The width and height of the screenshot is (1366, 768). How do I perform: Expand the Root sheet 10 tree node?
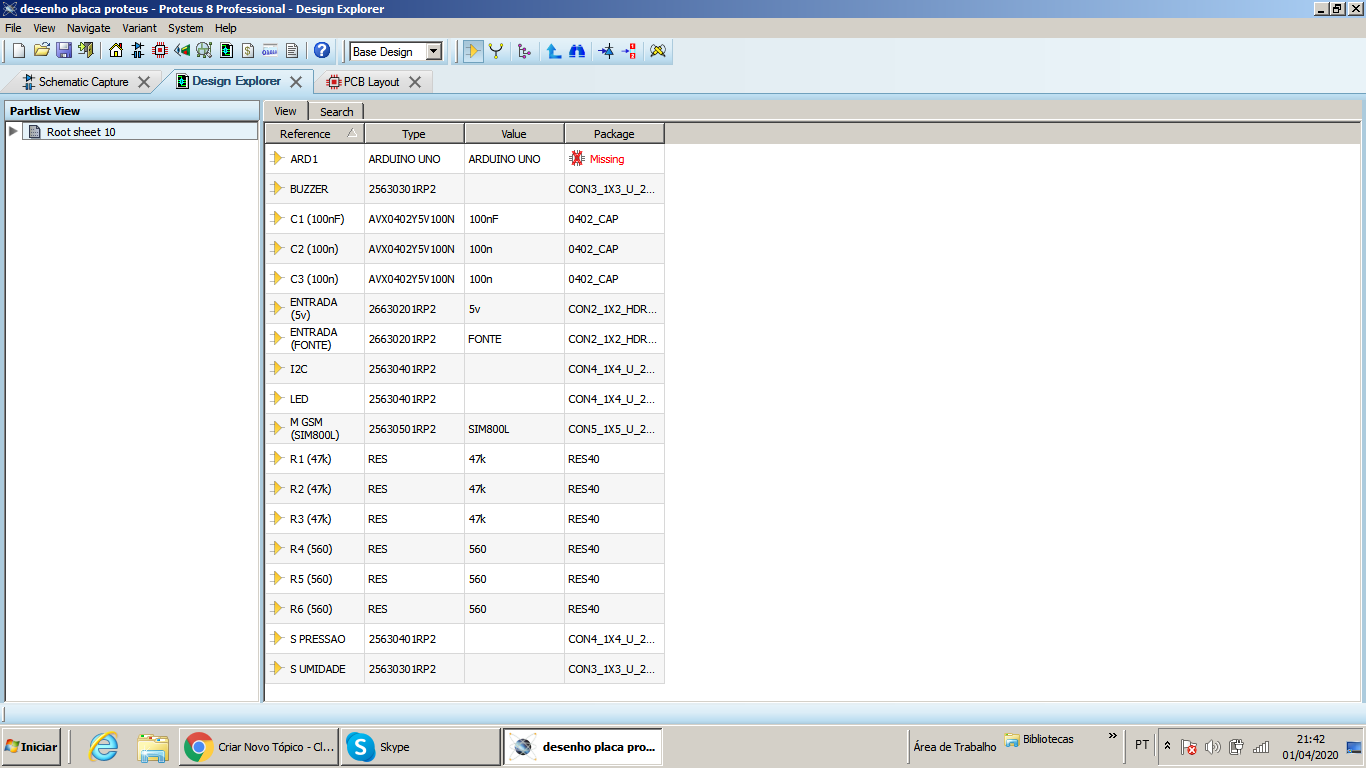click(13, 132)
